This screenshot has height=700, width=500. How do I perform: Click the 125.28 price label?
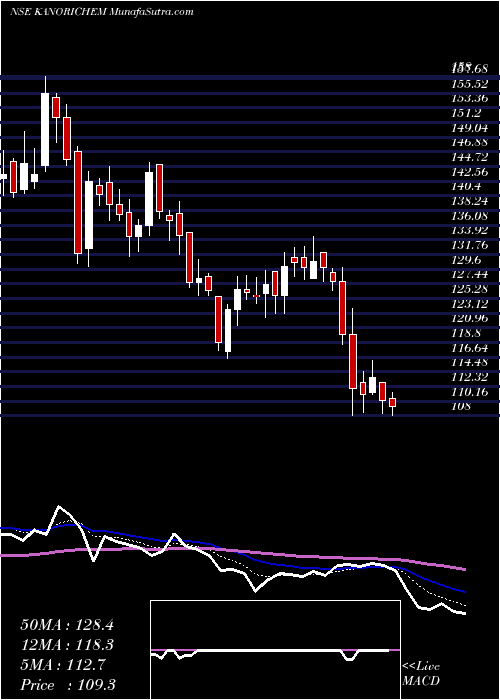pos(469,289)
